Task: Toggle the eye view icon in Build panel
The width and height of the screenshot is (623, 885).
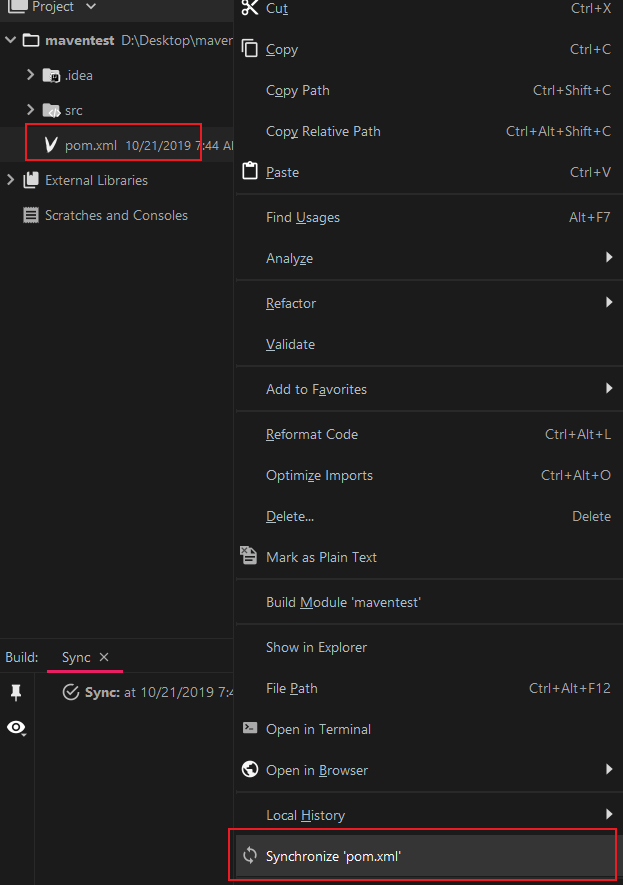Action: tap(16, 727)
